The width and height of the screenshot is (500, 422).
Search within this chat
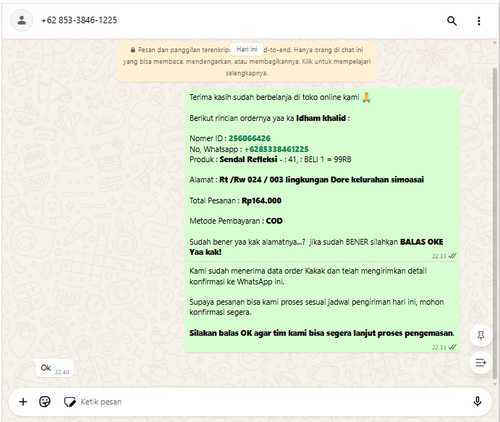click(452, 21)
